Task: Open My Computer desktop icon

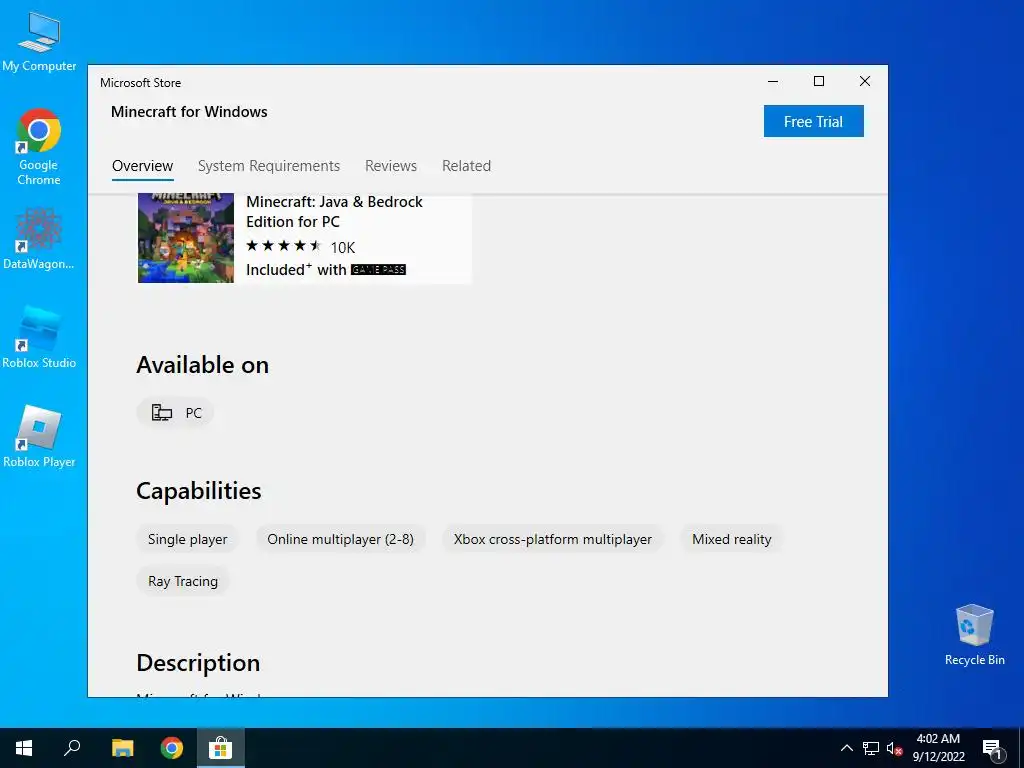Action: click(39, 42)
